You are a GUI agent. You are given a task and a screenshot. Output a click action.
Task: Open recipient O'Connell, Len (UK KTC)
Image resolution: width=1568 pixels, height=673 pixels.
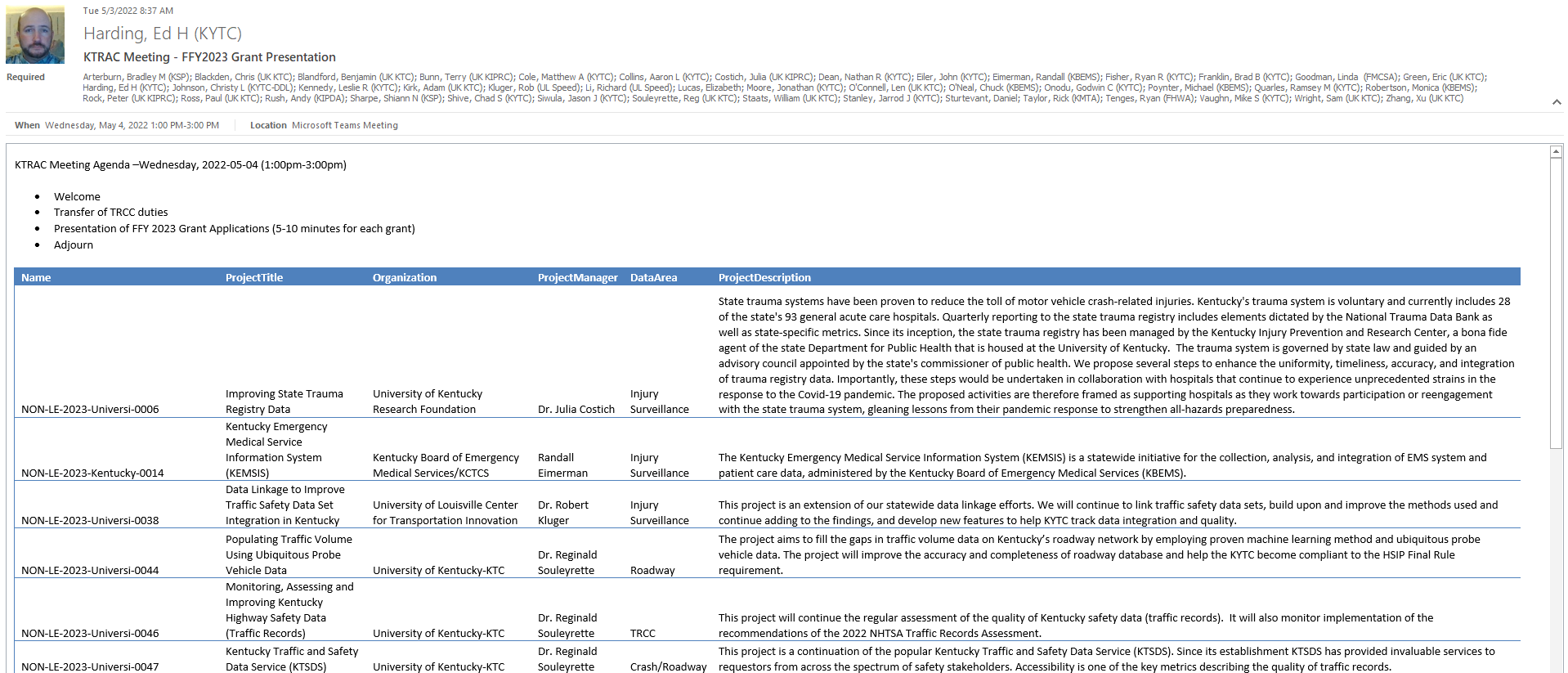click(x=897, y=87)
